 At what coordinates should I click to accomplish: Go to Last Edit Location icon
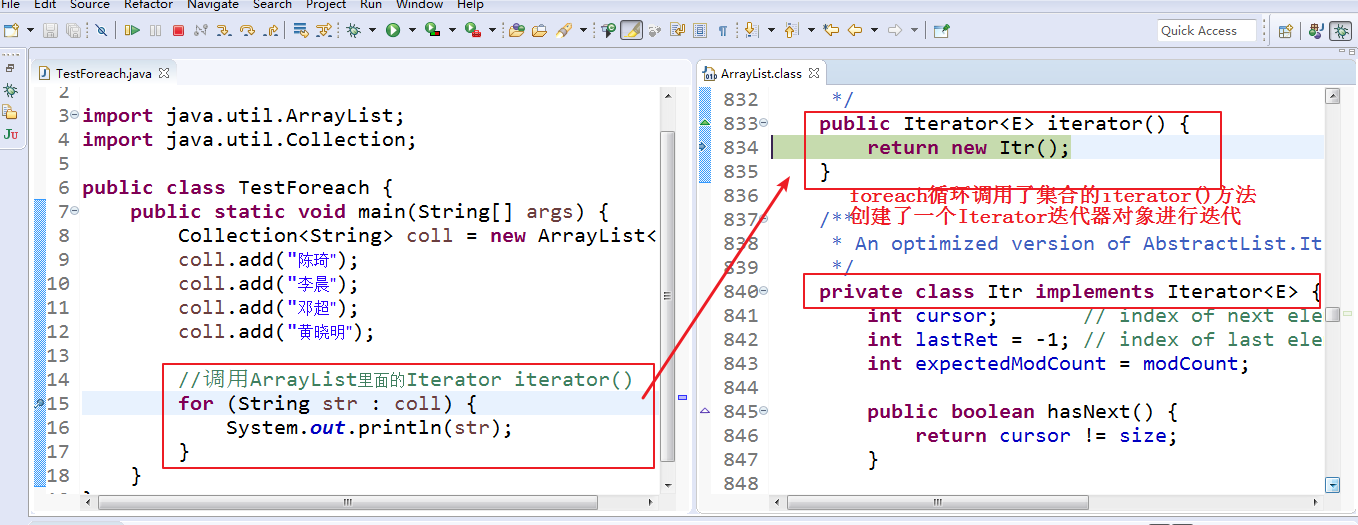point(831,31)
